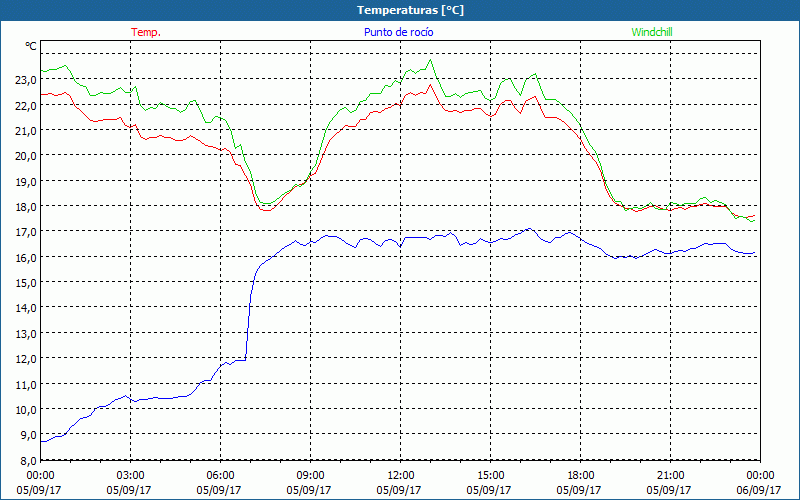Click the 23,0 y-axis value
Image resolution: width=800 pixels, height=500 pixels.
(x=27, y=80)
